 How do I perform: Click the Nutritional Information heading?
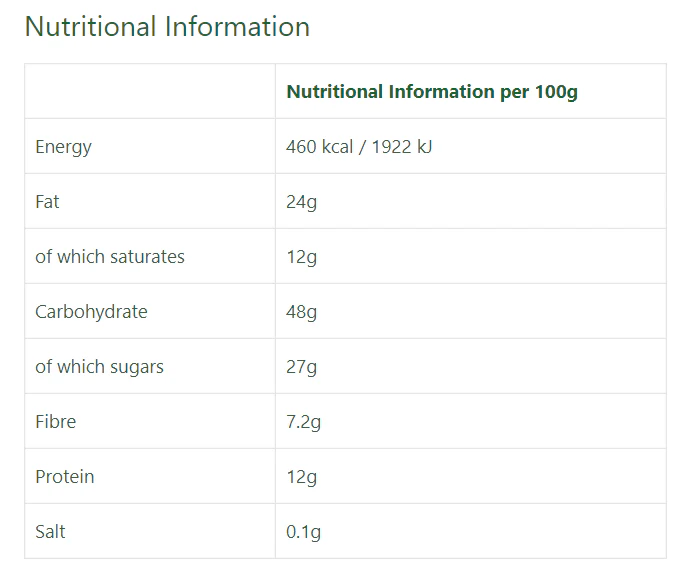pyautogui.click(x=167, y=26)
